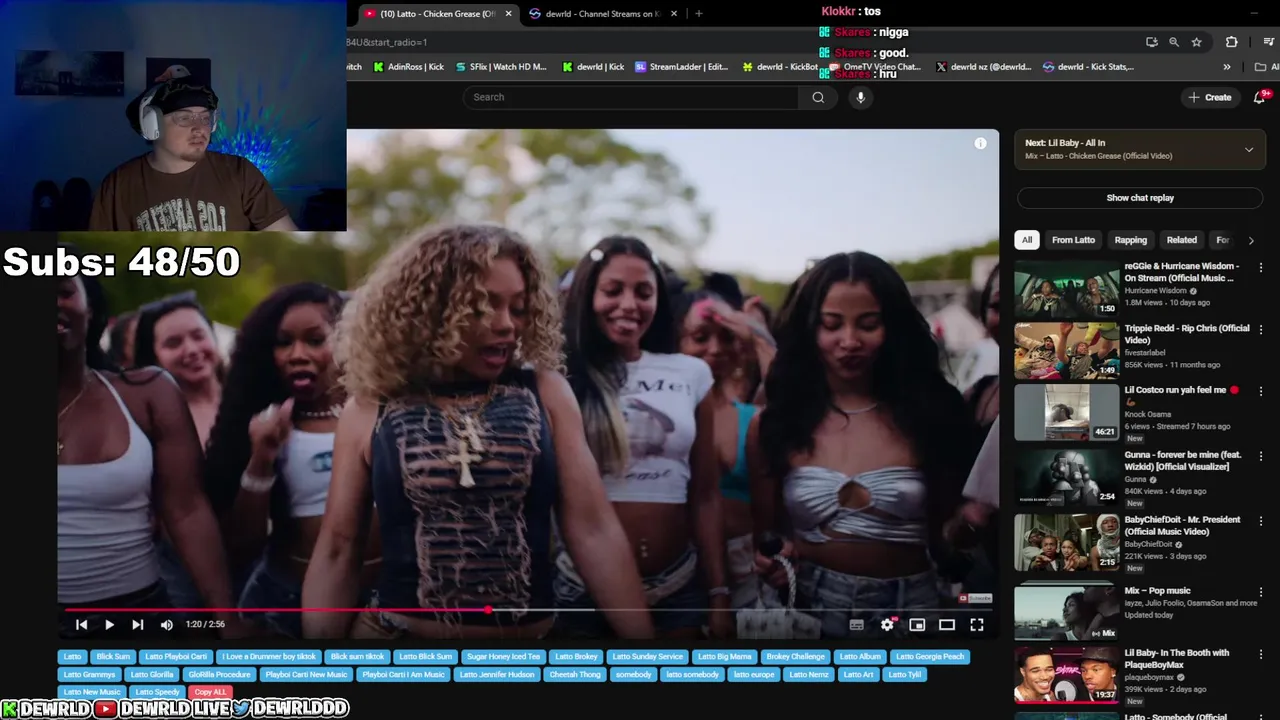1280x720 pixels.
Task: Open the browser extensions puzzle icon
Action: tap(1231, 42)
